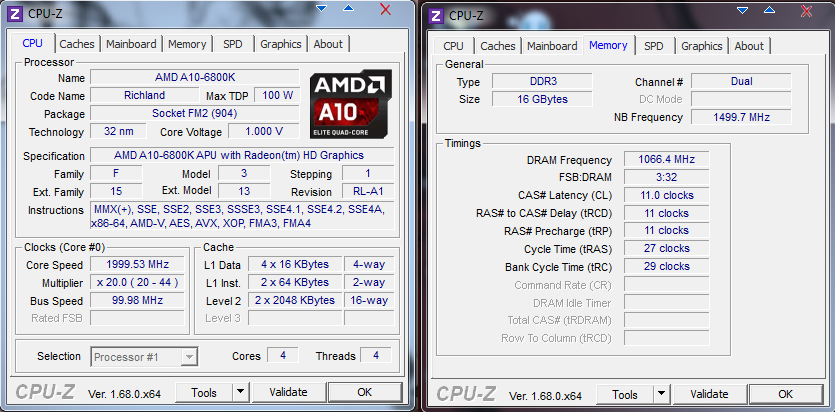Click the FSB:DRAM value 3:32

[667, 177]
